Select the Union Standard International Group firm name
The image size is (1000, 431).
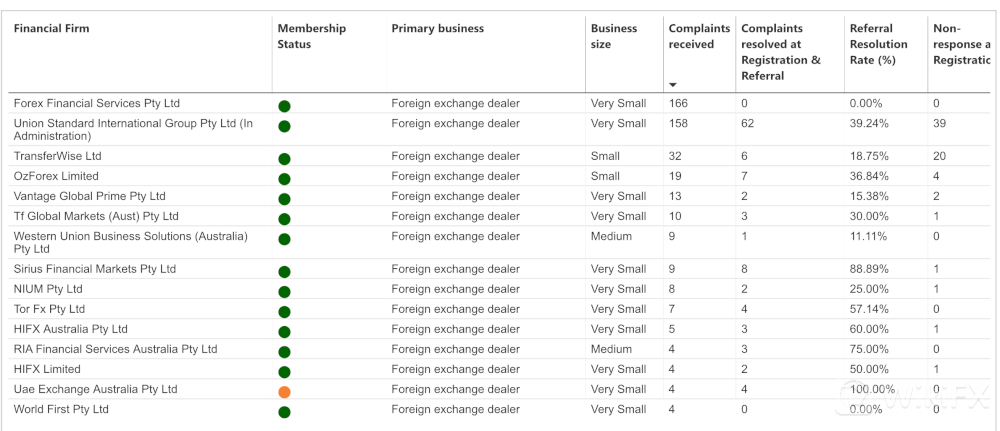point(133,129)
